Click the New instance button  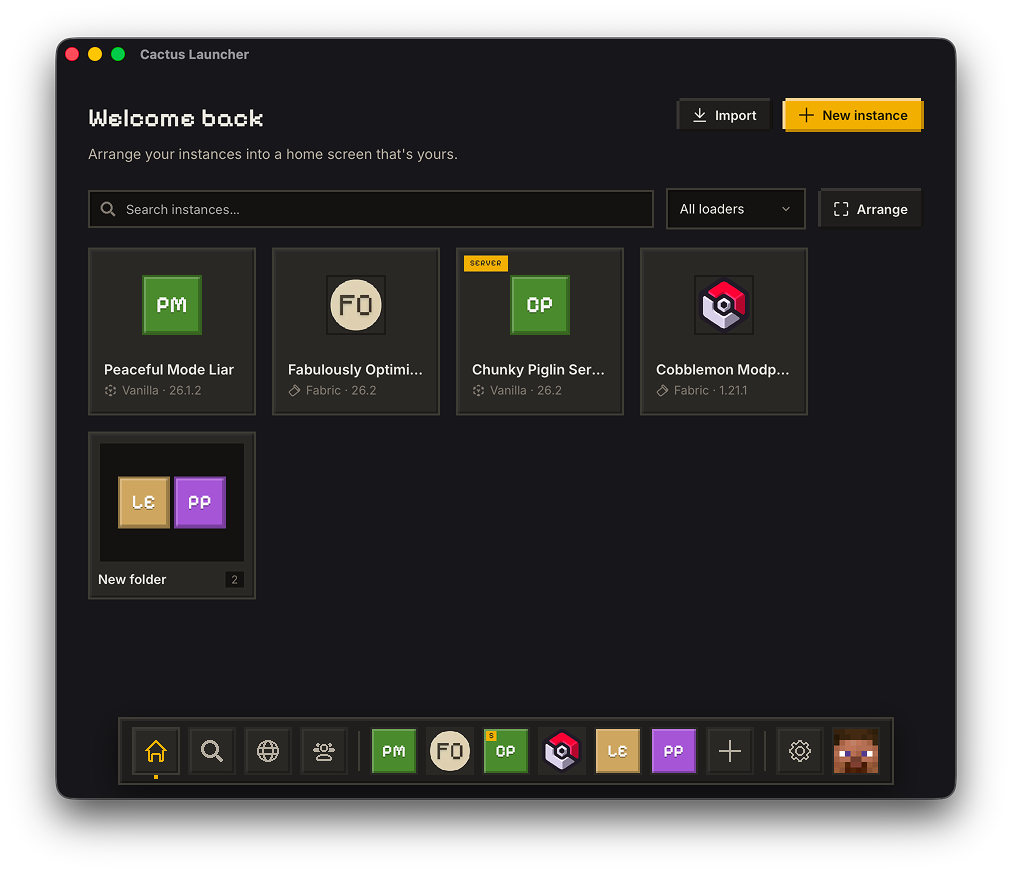point(853,115)
